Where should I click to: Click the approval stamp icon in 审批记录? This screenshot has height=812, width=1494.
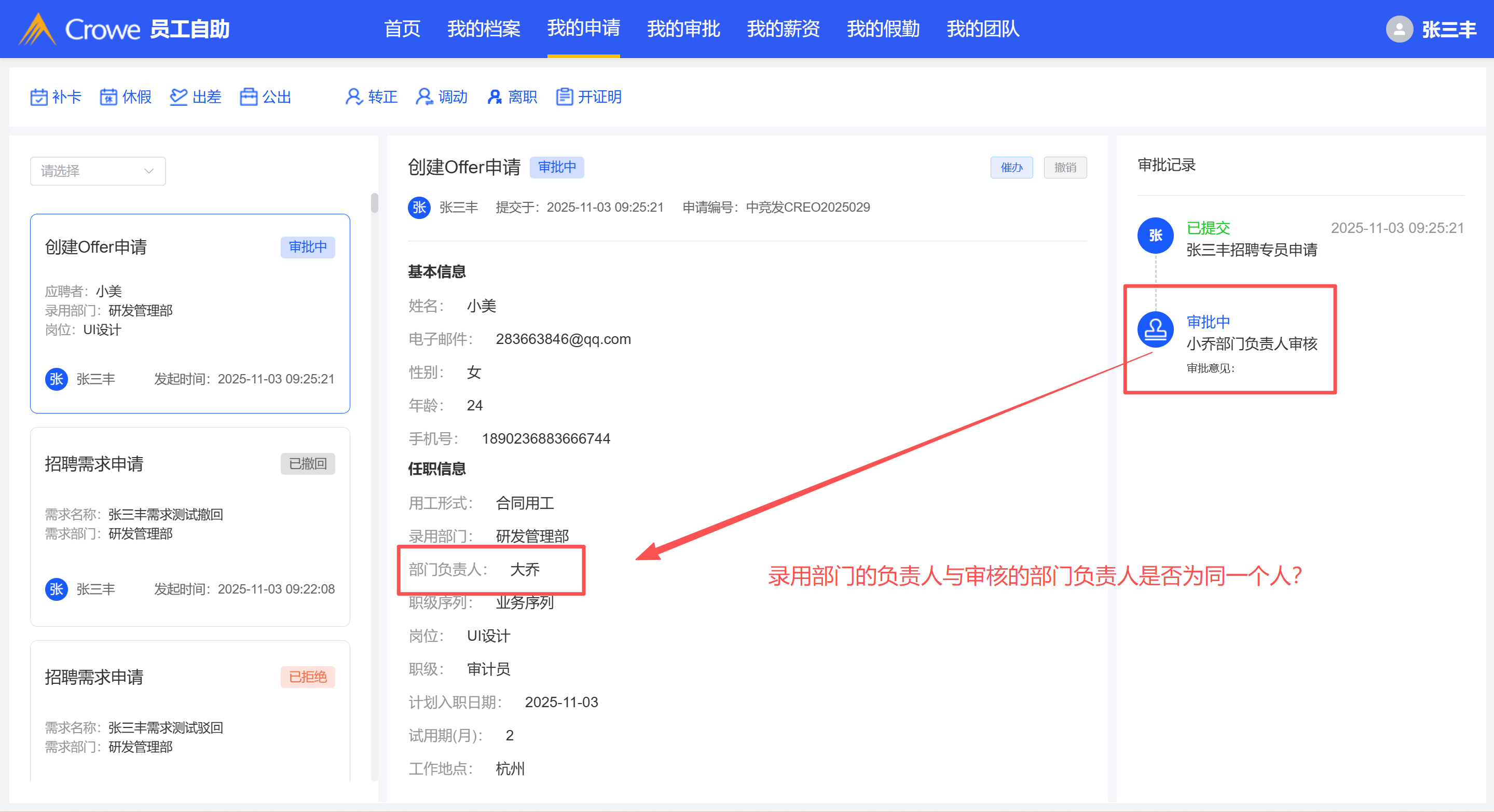[1155, 329]
